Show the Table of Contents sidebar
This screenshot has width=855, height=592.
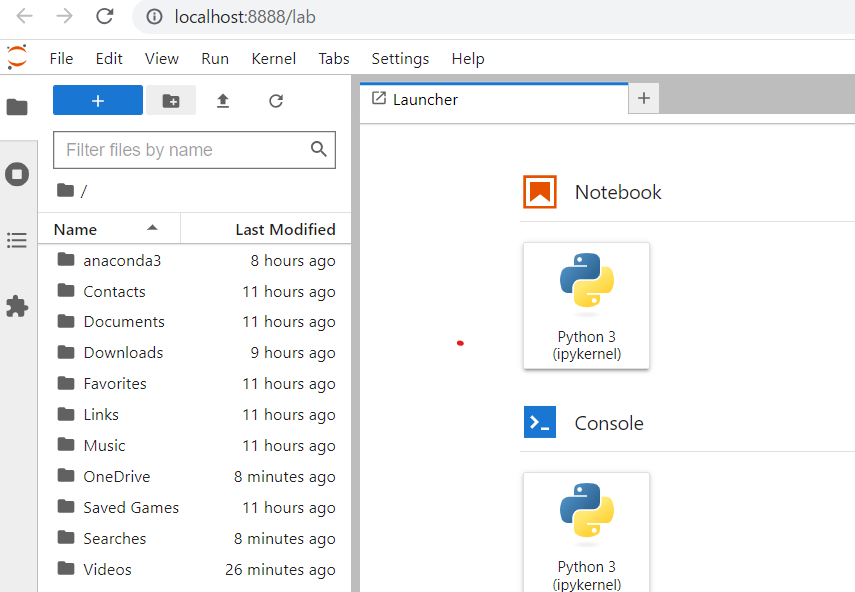(x=17, y=240)
